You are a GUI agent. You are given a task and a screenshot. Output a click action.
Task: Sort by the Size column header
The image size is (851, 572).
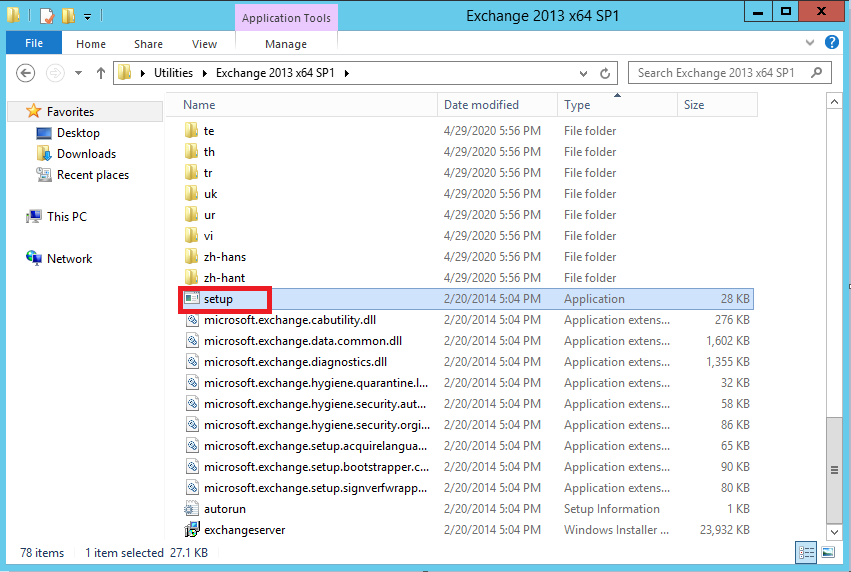point(717,105)
